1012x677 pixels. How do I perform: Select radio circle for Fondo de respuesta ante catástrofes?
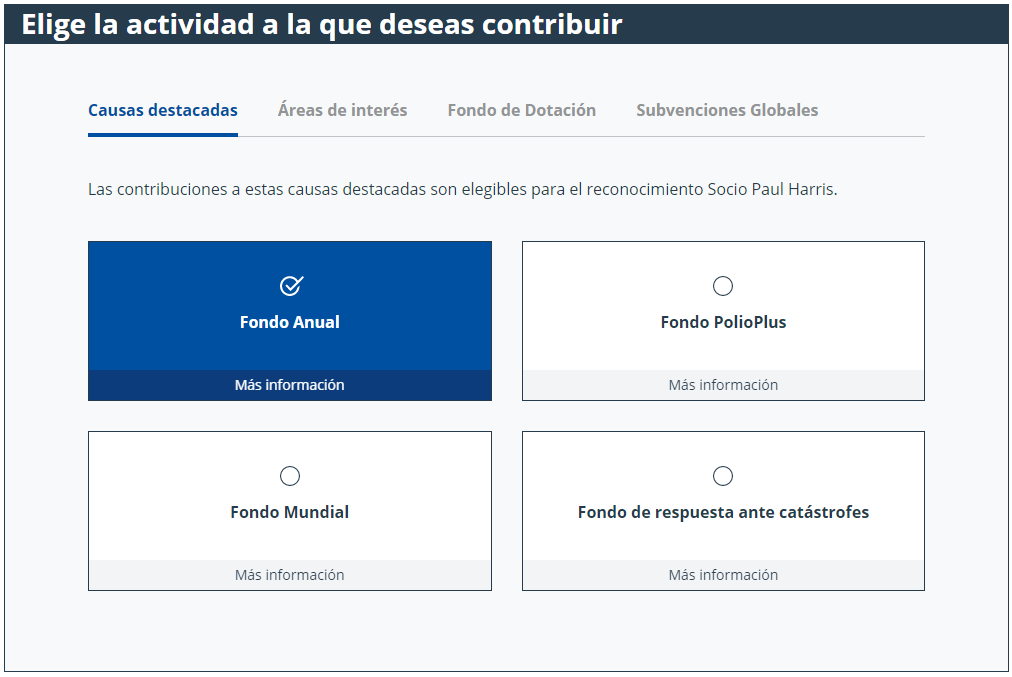(722, 476)
